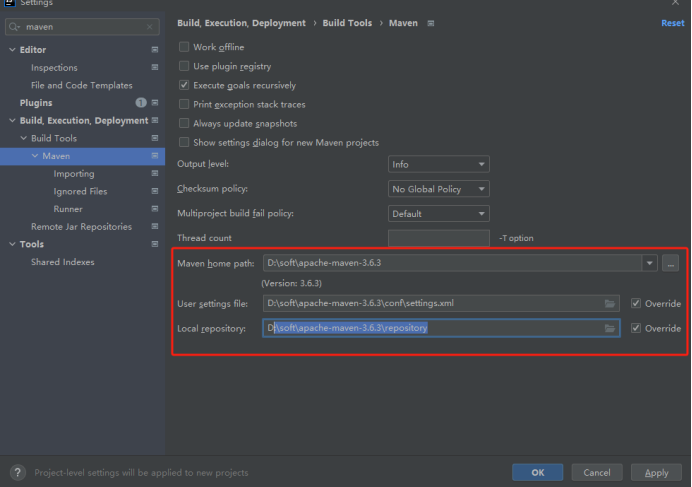Screen dimensions: 692x487
Task: Collapse the Tools tree node
Action: [12, 244]
